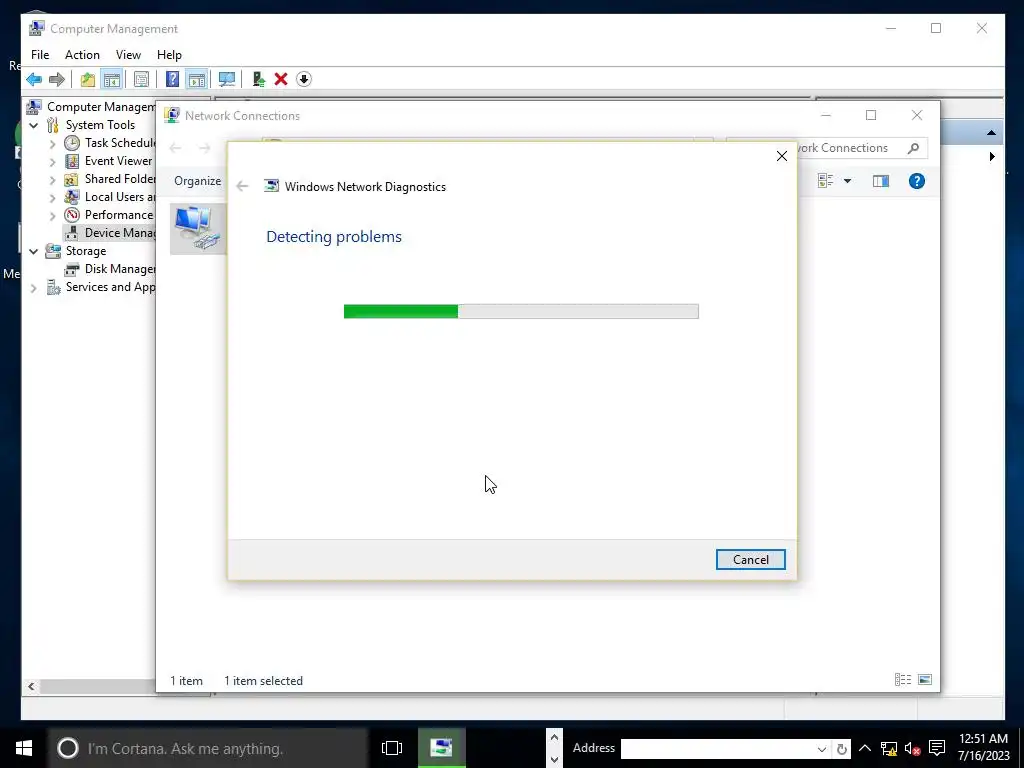Open the View menu
This screenshot has height=768, width=1024.
click(128, 55)
